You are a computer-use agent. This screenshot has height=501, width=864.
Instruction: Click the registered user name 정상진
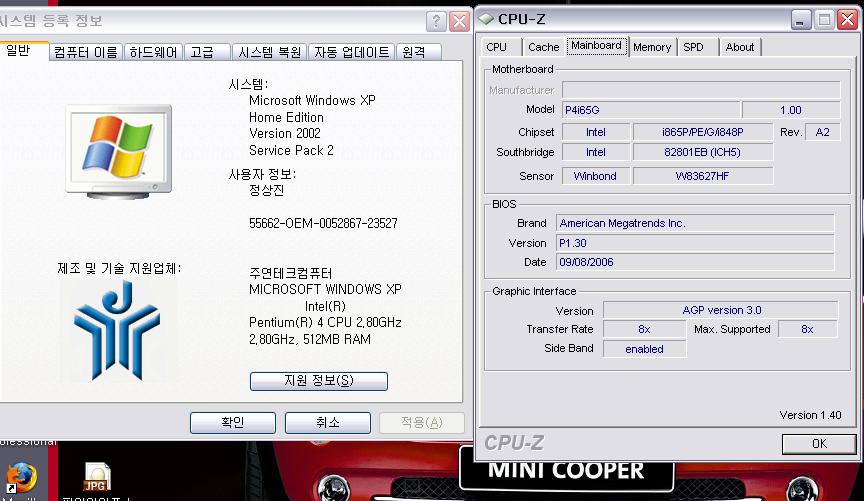[x=266, y=190]
